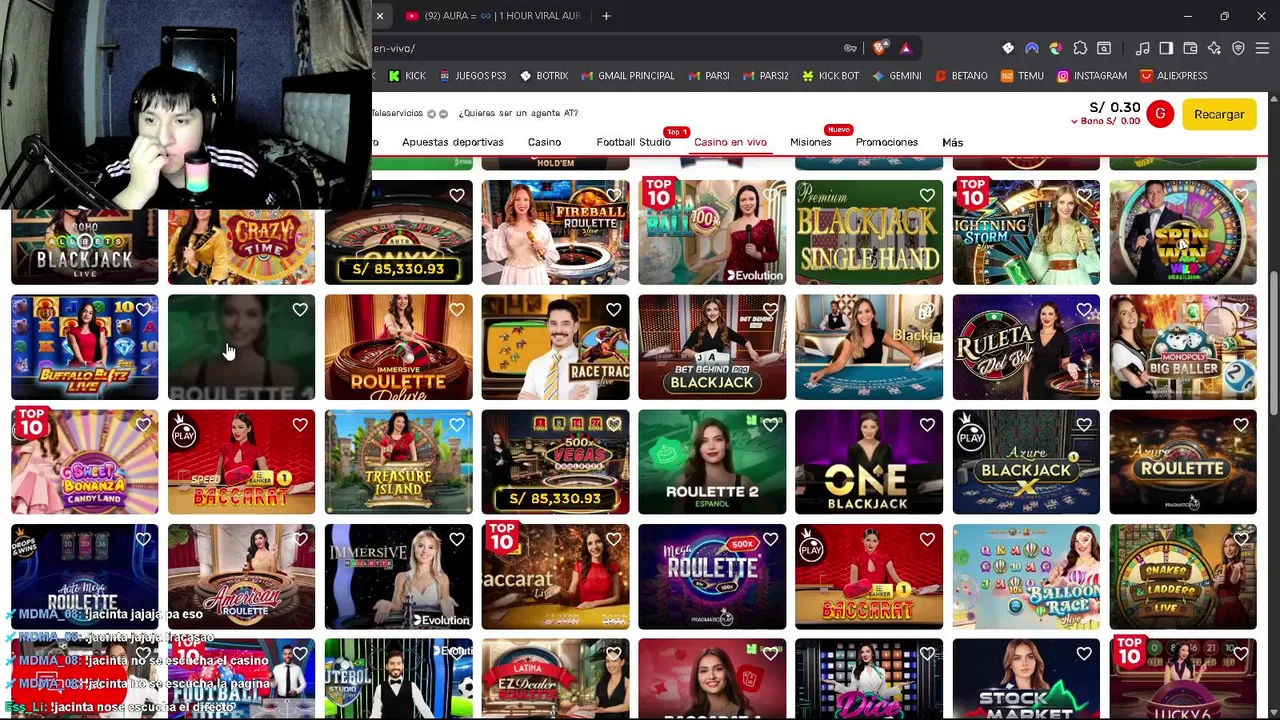
Task: Open the GMAIL PRINCIPAL bookmark
Action: [627, 76]
